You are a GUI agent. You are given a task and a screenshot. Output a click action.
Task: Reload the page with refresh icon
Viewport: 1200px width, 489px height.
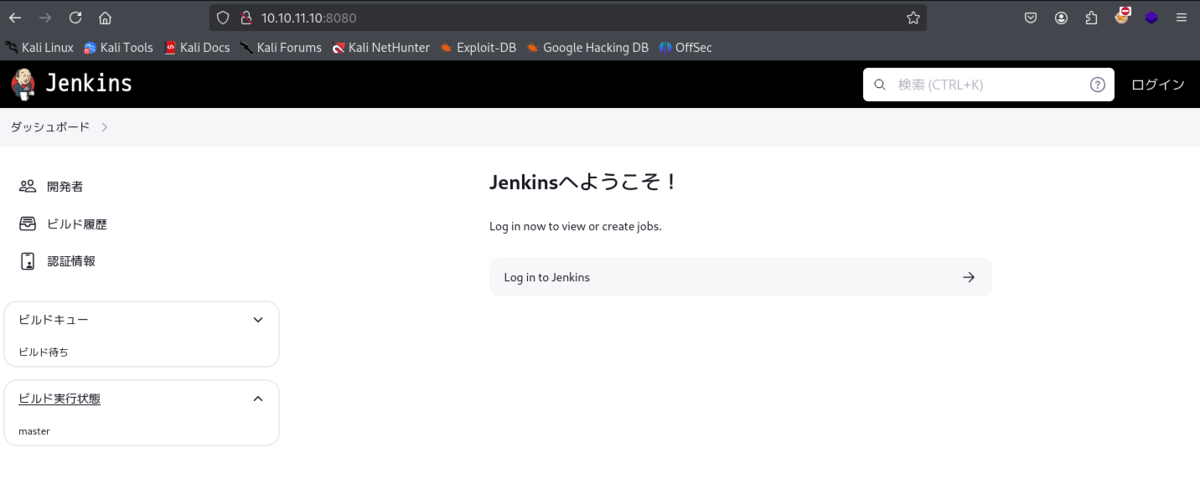coord(75,18)
